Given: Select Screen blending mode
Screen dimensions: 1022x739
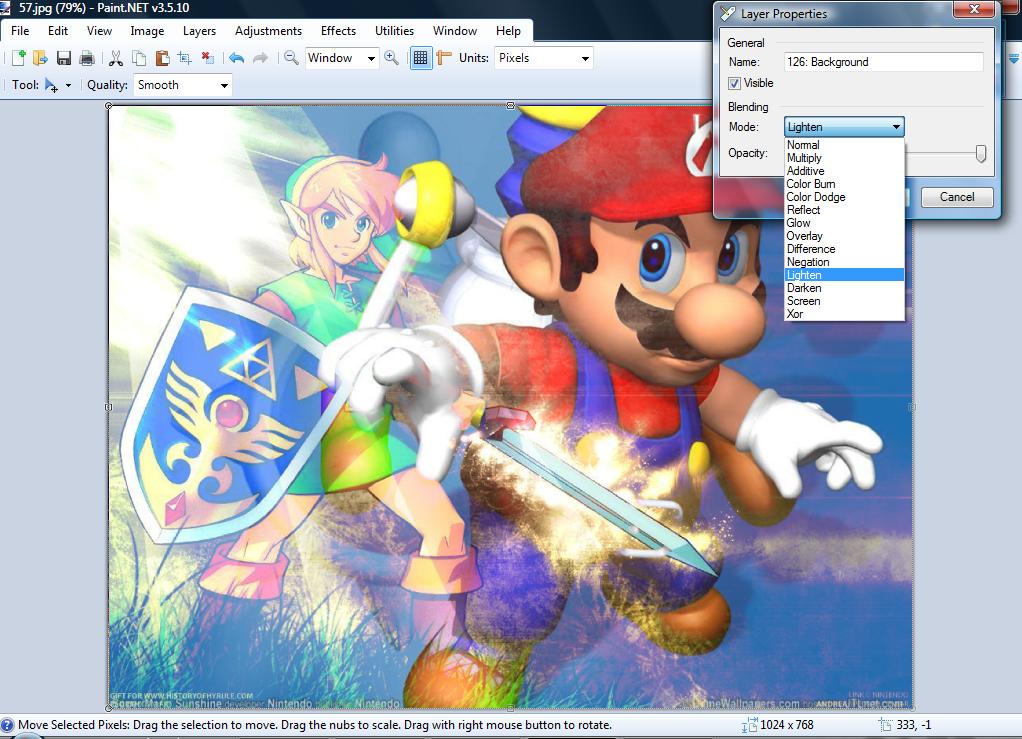Looking at the screenshot, I should point(845,301).
